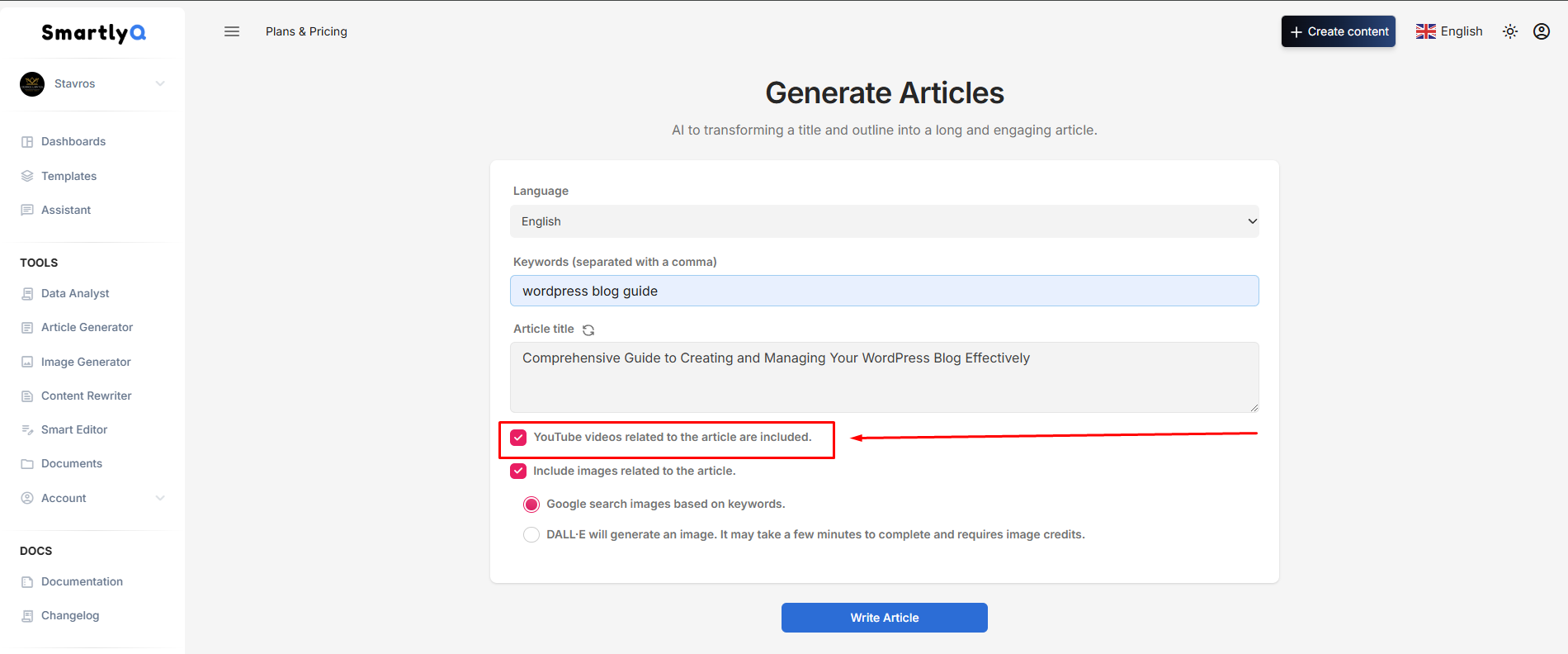Click the Create content button
1568x654 pixels.
pos(1339,31)
